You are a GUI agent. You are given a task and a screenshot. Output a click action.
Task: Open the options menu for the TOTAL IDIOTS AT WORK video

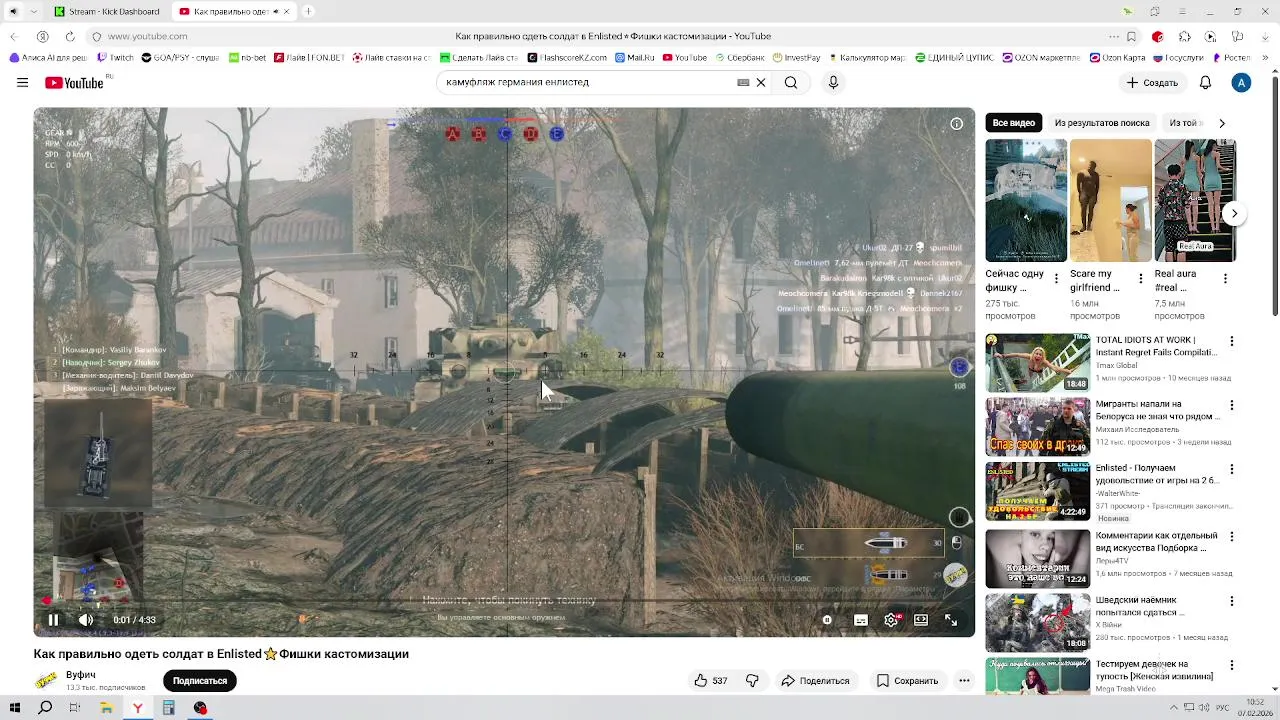click(1232, 341)
